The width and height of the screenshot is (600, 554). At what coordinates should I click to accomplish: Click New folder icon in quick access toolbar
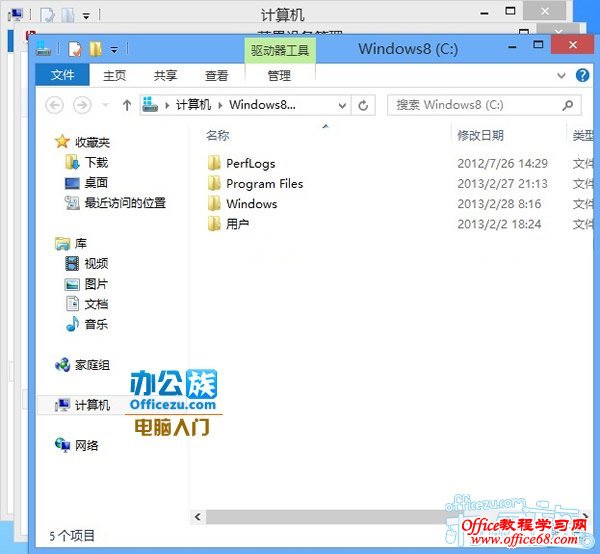(96, 49)
